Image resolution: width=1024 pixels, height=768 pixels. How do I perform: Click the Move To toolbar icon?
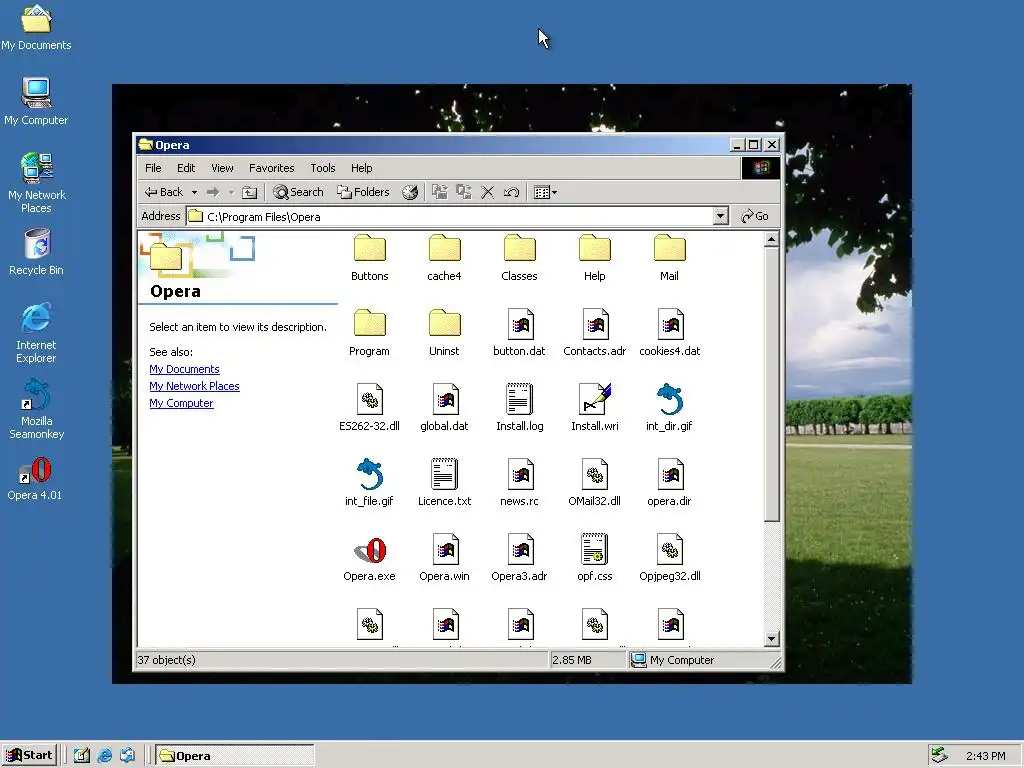[440, 192]
